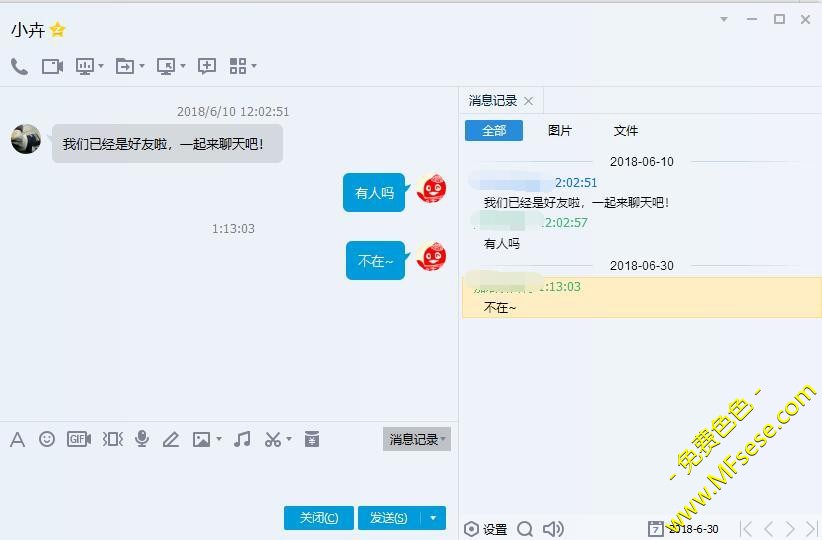Click the voice message microphone icon

[142, 439]
